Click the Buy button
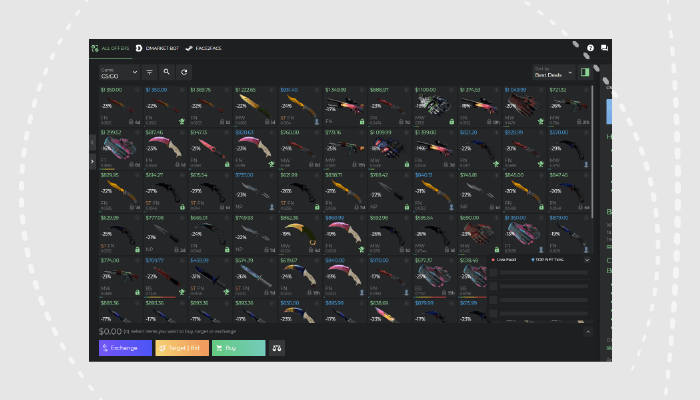The image size is (700, 400). coord(238,348)
